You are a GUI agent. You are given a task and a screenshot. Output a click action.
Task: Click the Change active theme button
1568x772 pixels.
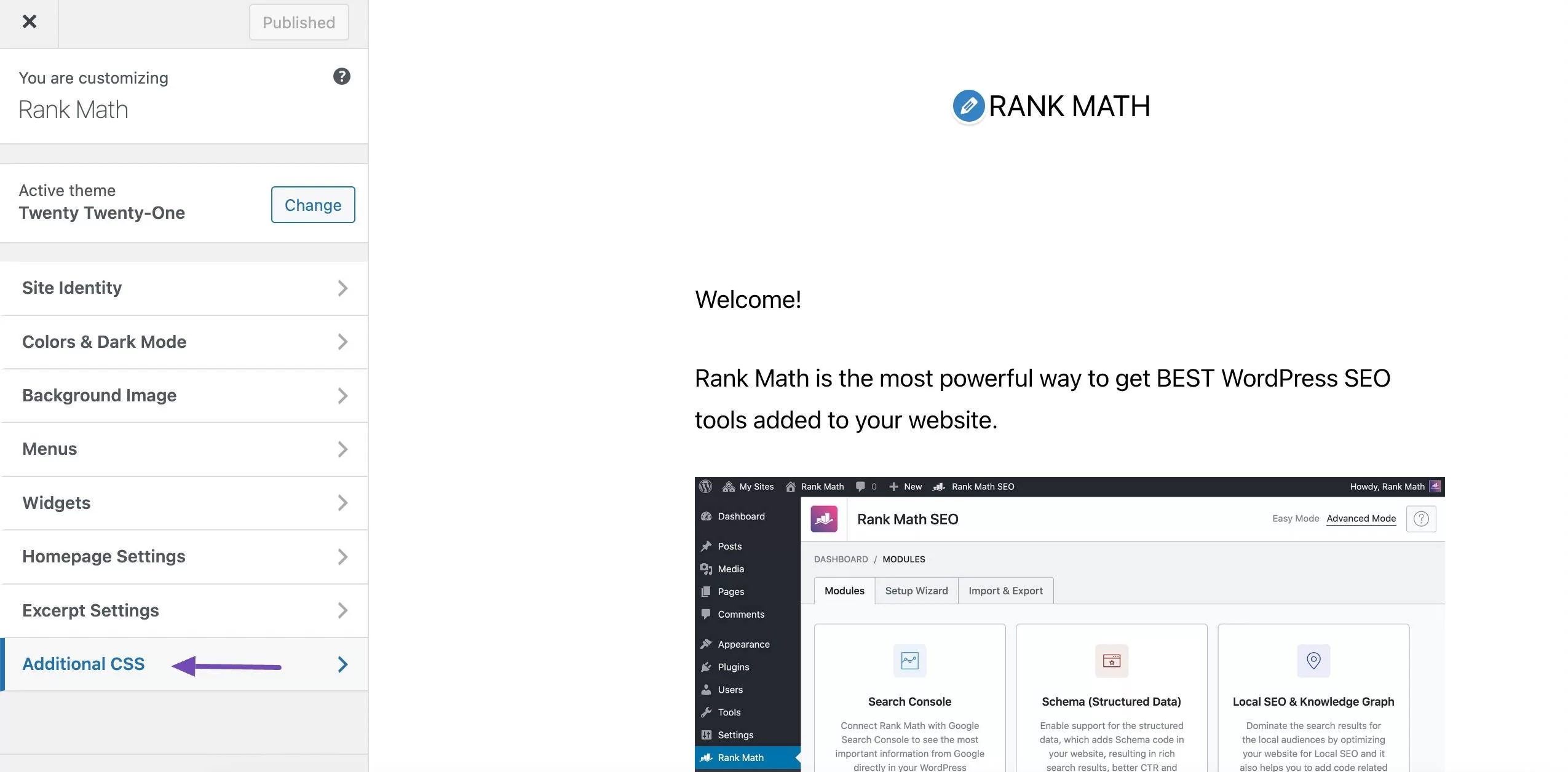[312, 204]
